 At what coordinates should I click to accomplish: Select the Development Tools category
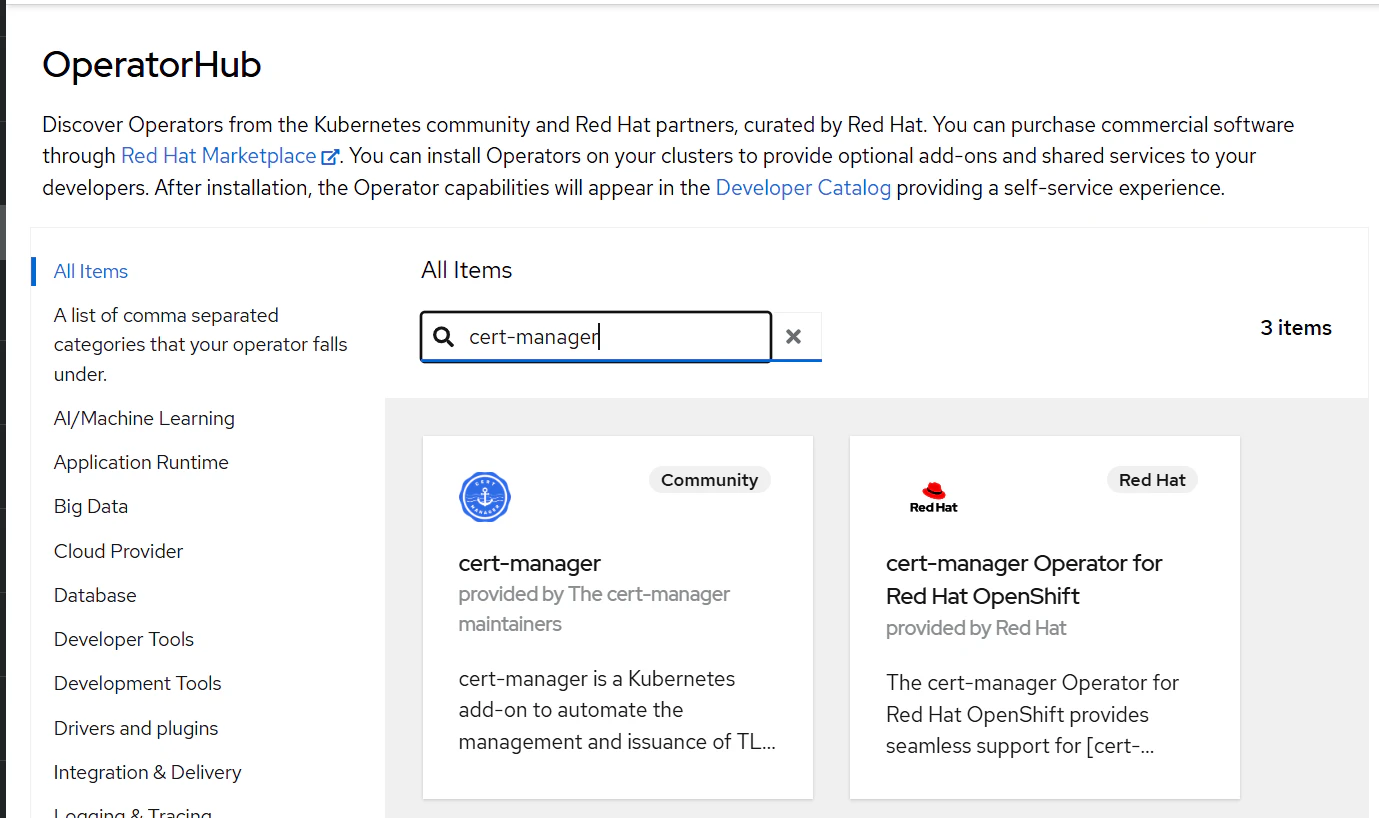[x=138, y=683]
